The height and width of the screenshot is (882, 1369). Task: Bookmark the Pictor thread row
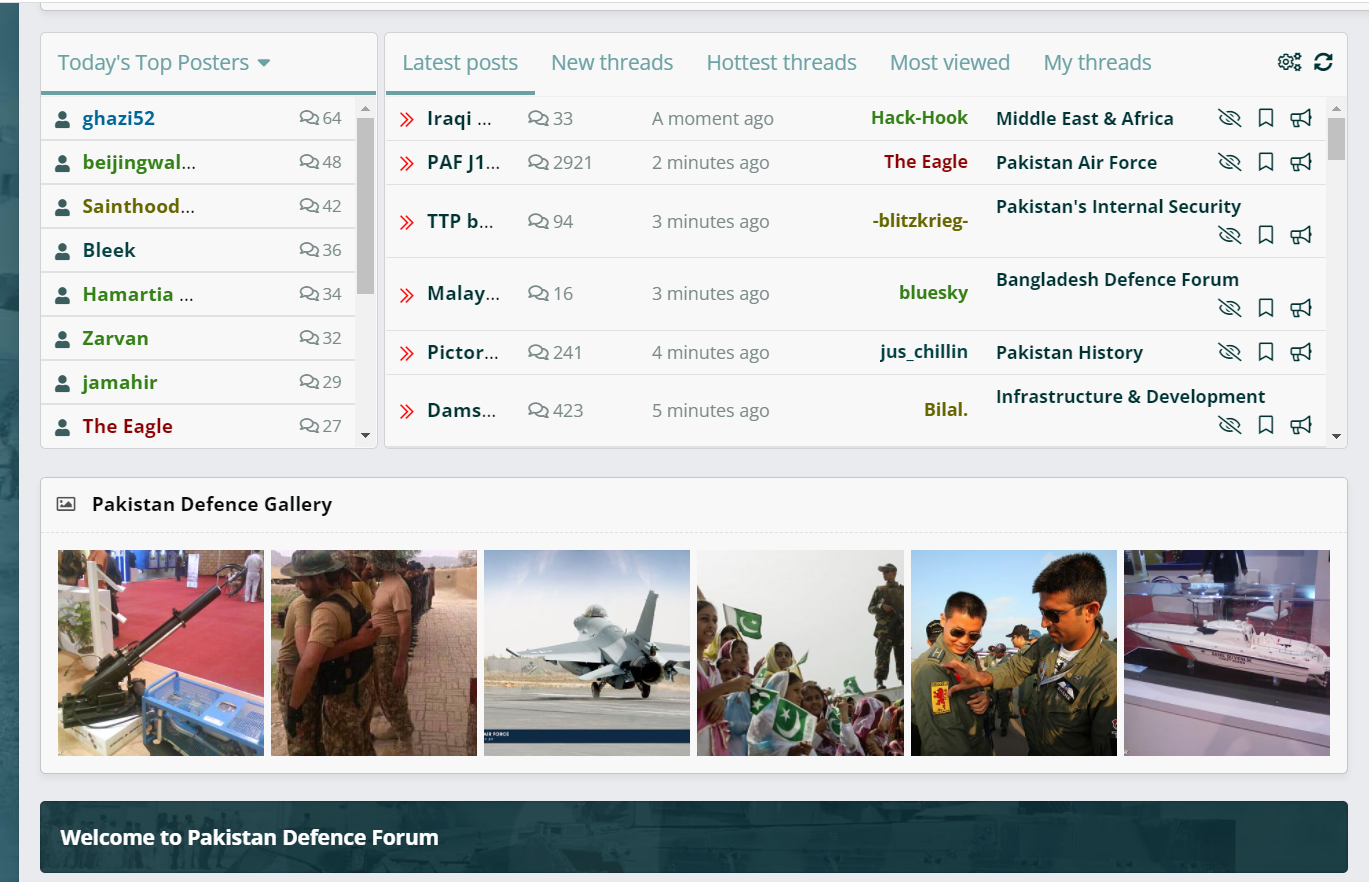(1265, 352)
